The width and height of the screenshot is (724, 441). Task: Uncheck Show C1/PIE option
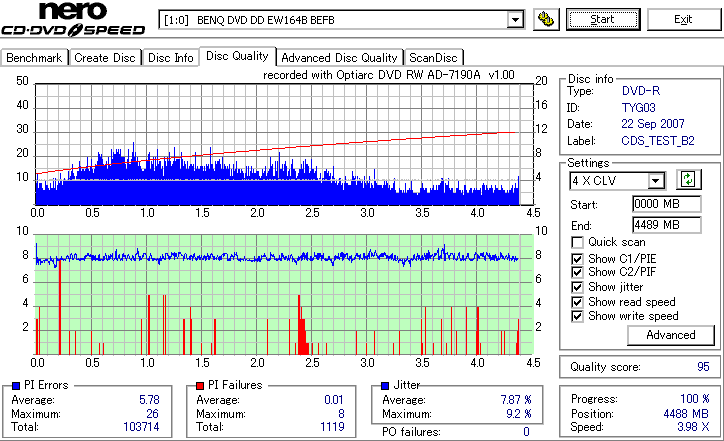point(577,259)
